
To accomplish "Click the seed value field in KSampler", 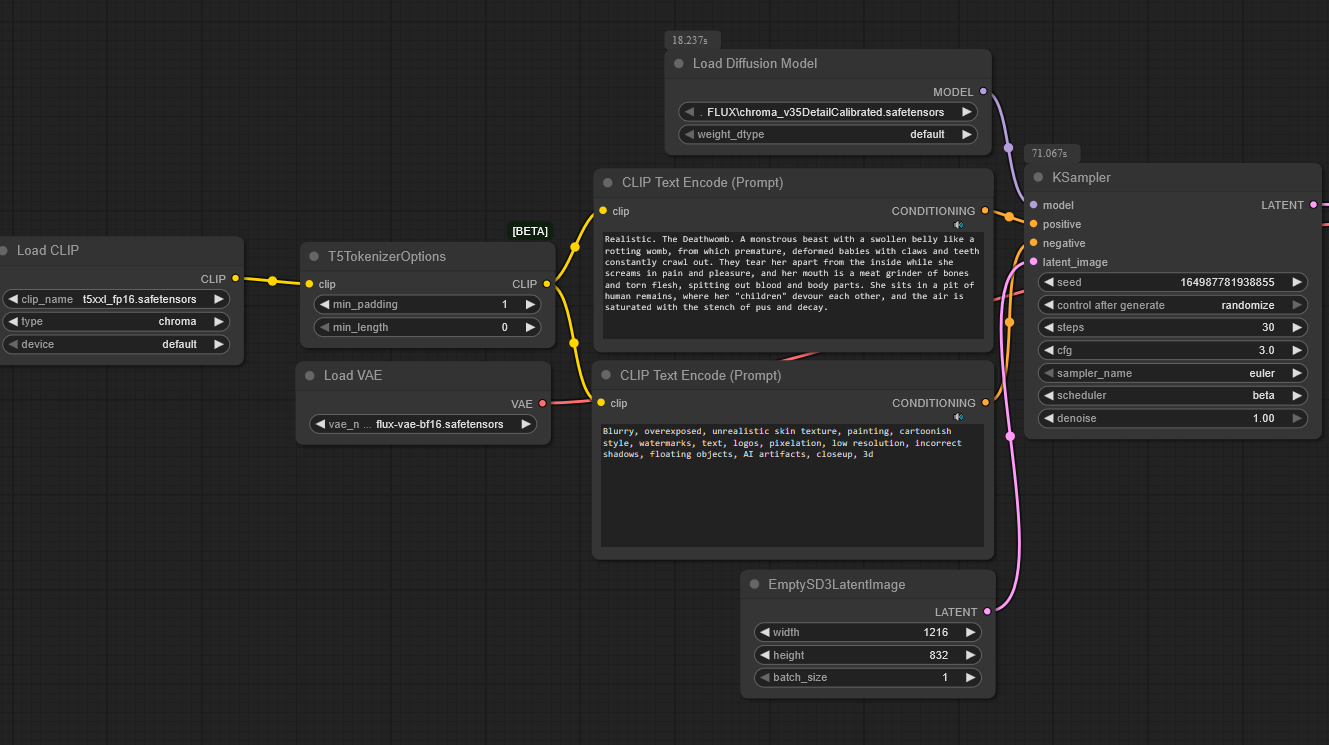I will tap(1173, 283).
